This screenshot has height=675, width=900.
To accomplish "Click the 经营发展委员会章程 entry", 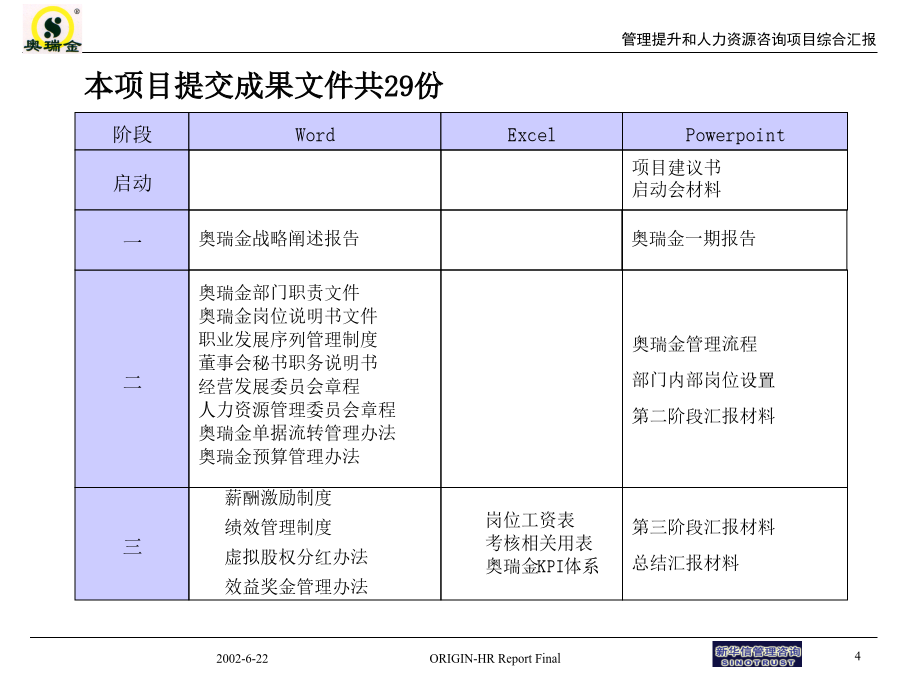I will [279, 386].
